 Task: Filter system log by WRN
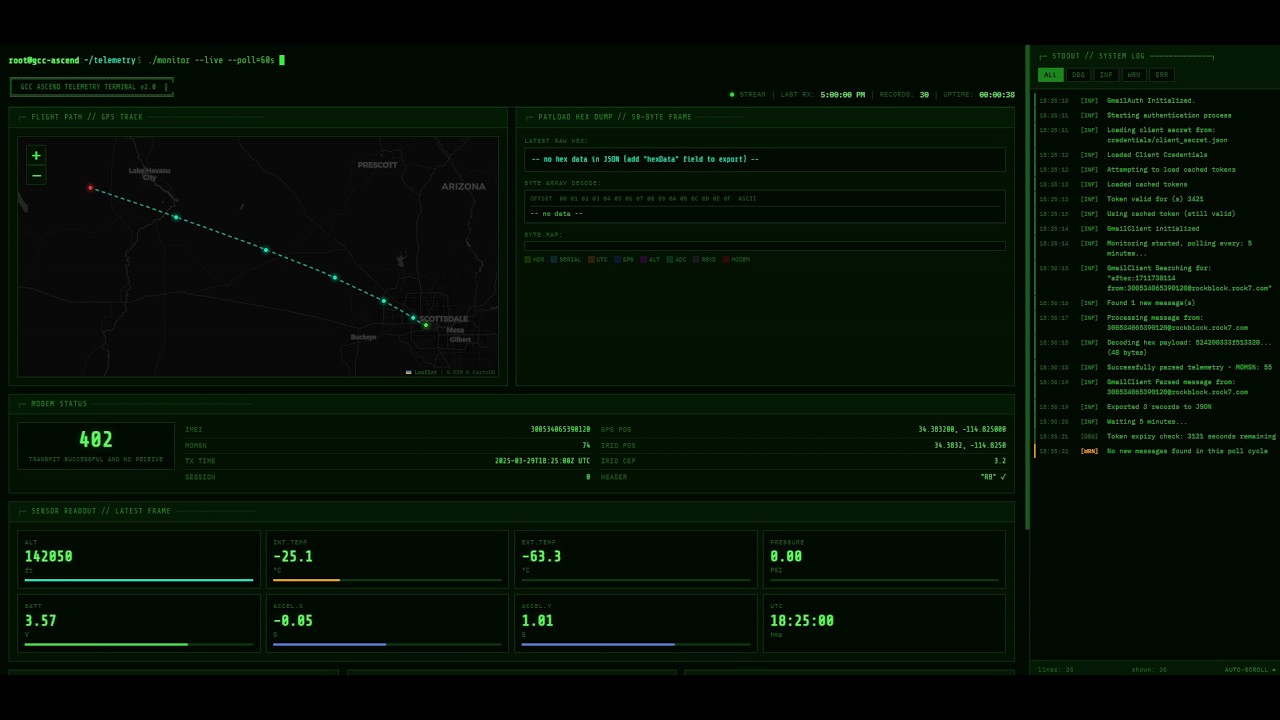pos(1134,75)
